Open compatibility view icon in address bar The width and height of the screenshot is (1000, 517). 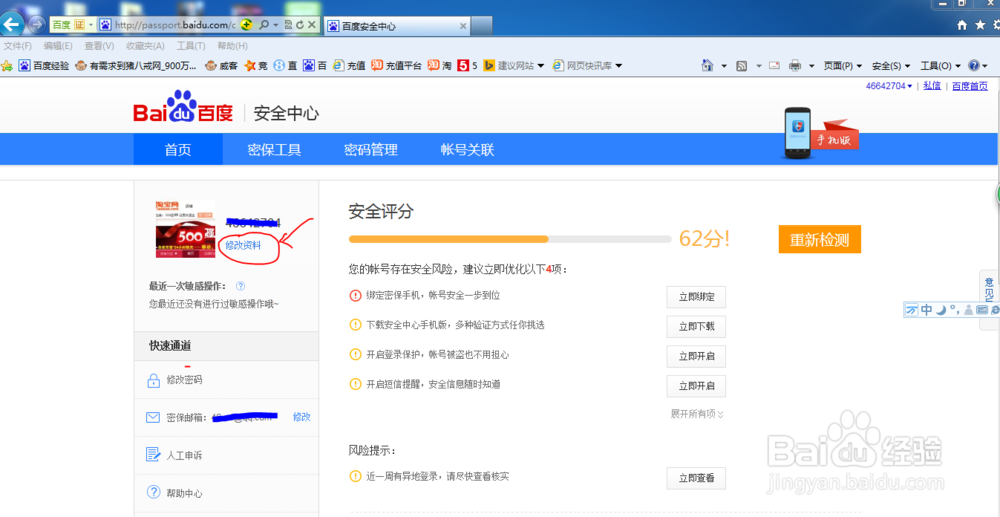coord(288,25)
